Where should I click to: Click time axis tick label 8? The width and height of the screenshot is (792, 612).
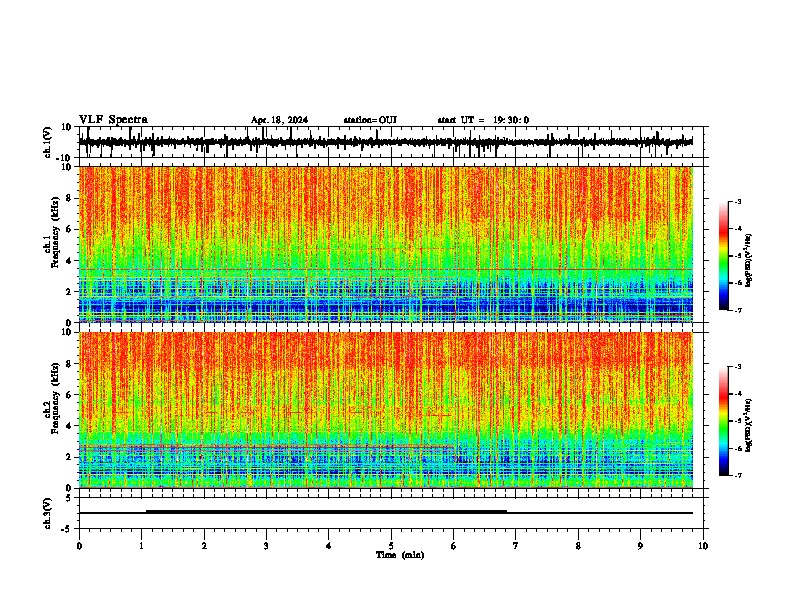[x=578, y=546]
